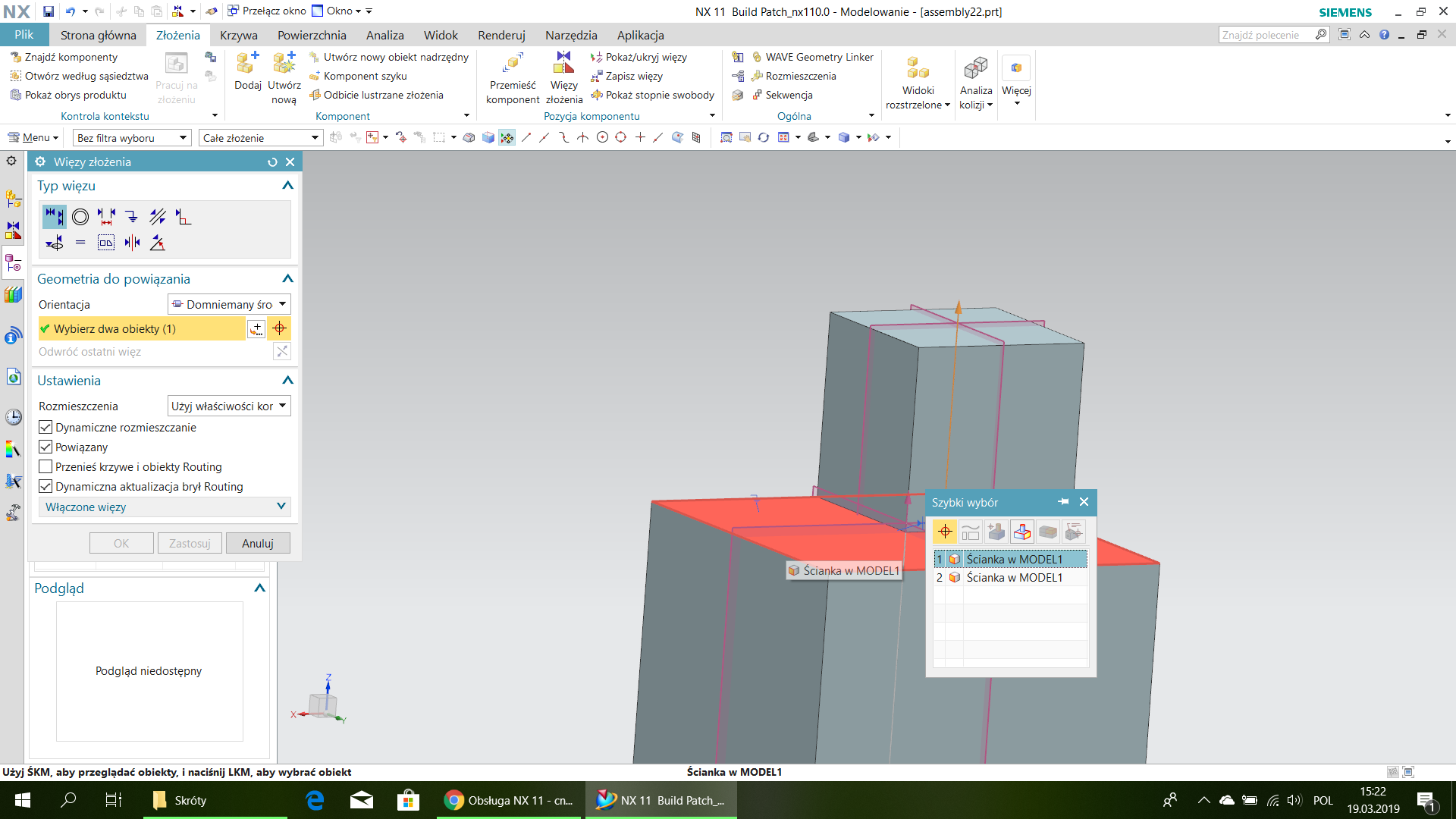Image resolution: width=1456 pixels, height=819 pixels.
Task: Switch to the Krzywa tab
Action: pos(239,35)
